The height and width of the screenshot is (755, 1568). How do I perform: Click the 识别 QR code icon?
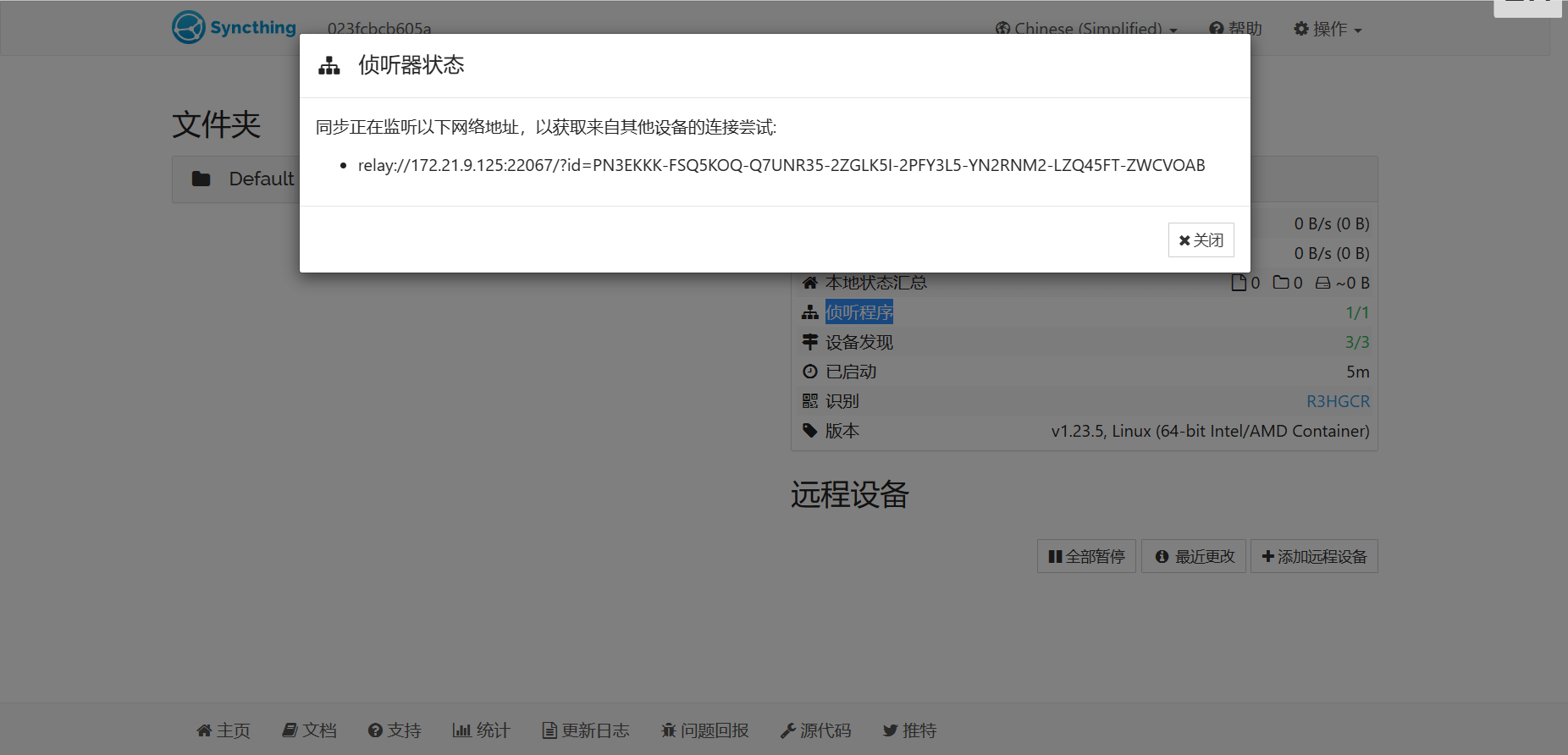point(810,401)
